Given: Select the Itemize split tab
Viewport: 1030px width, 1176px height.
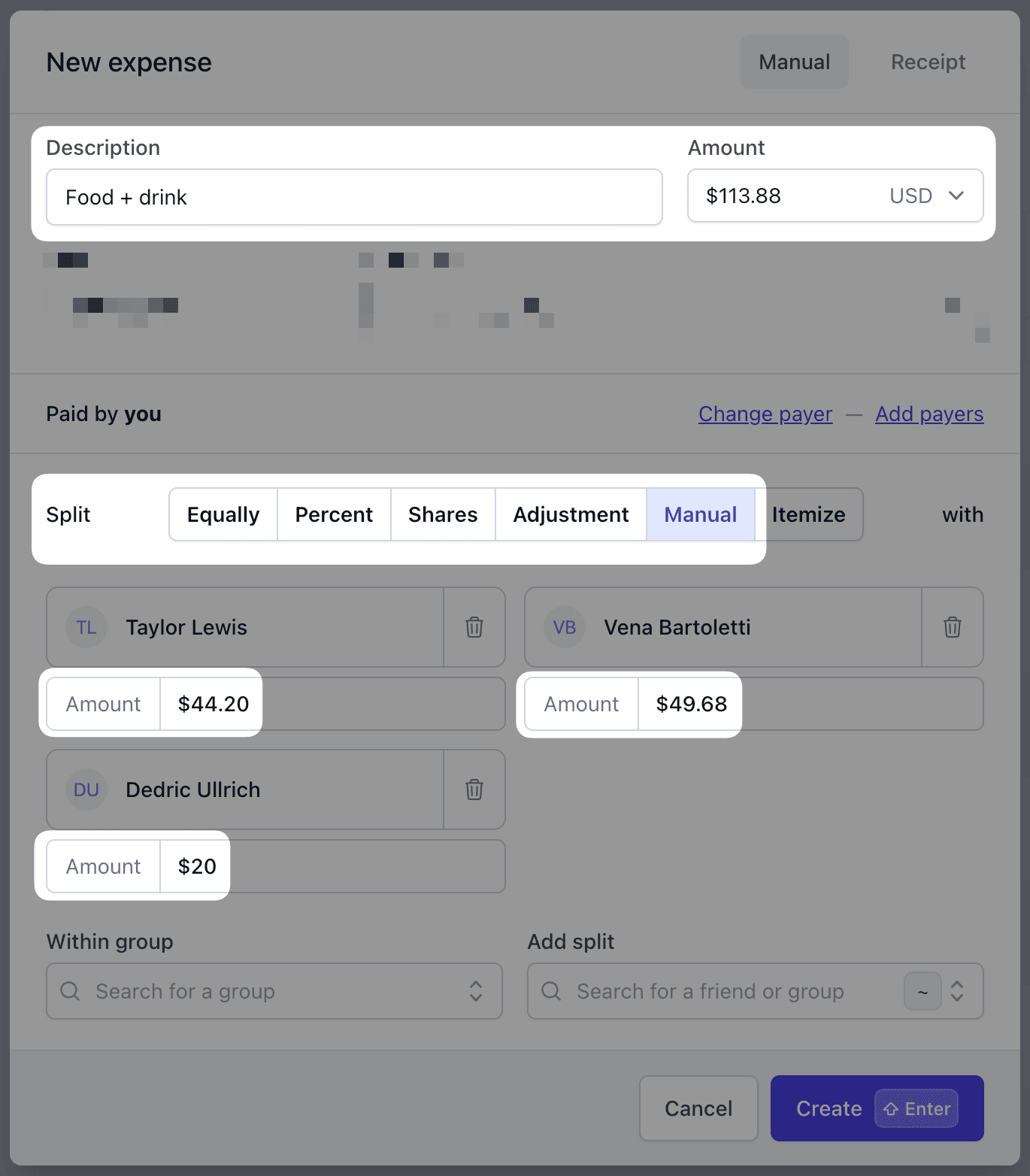Looking at the screenshot, I should pyautogui.click(x=809, y=514).
